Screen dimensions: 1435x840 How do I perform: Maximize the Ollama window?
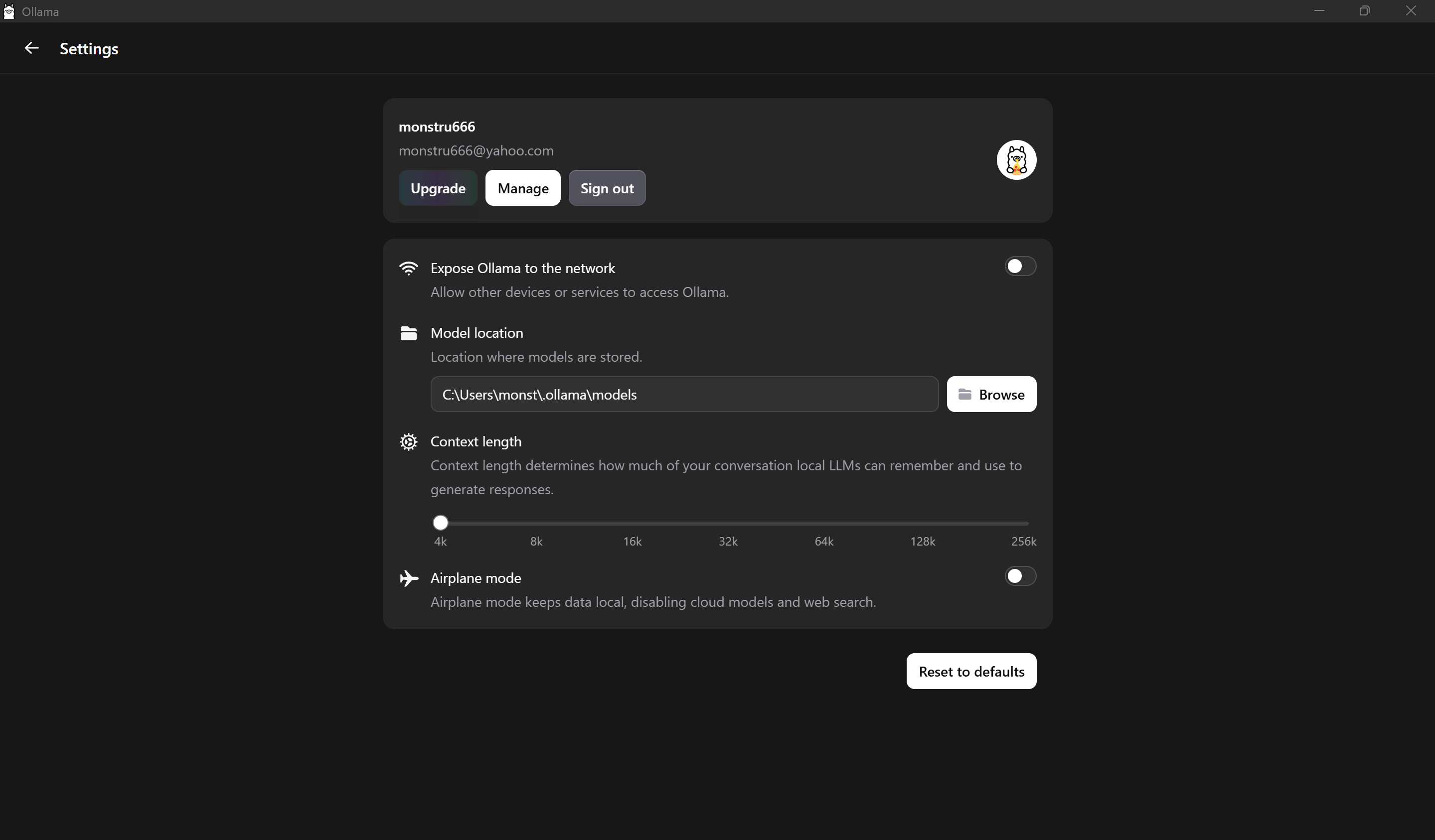point(1364,11)
